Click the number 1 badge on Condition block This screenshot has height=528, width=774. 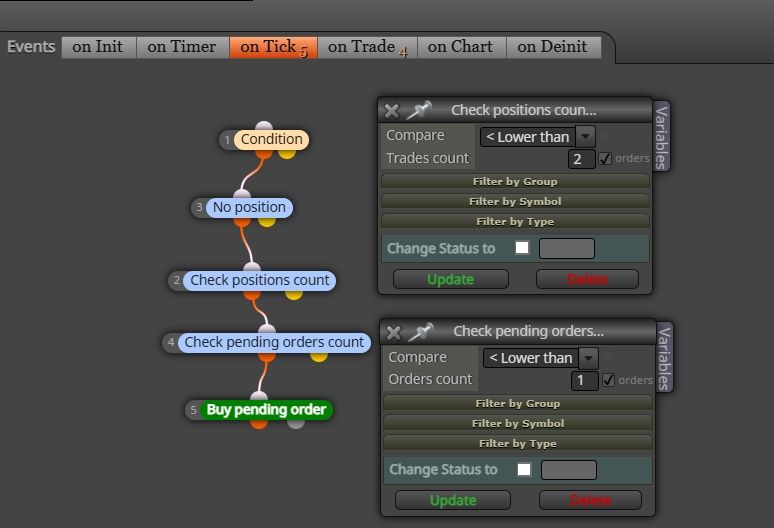[227, 140]
